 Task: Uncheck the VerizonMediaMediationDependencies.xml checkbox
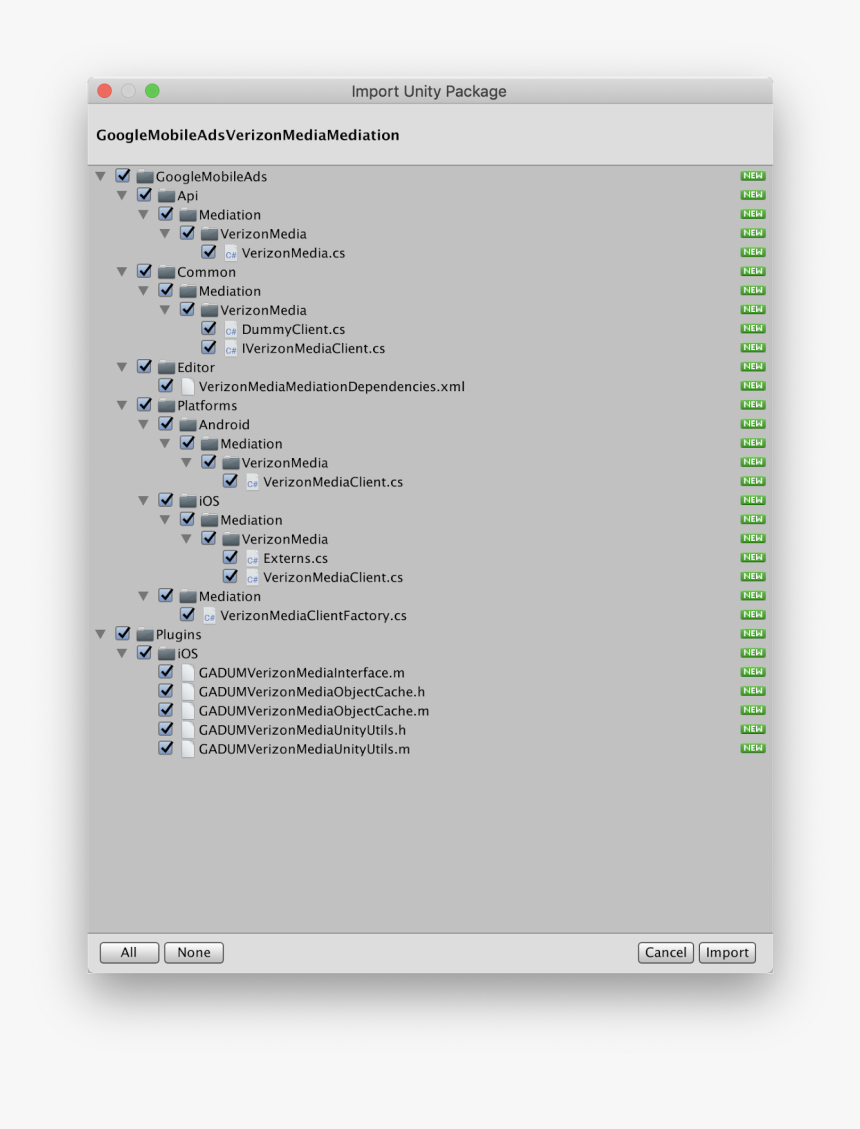166,386
